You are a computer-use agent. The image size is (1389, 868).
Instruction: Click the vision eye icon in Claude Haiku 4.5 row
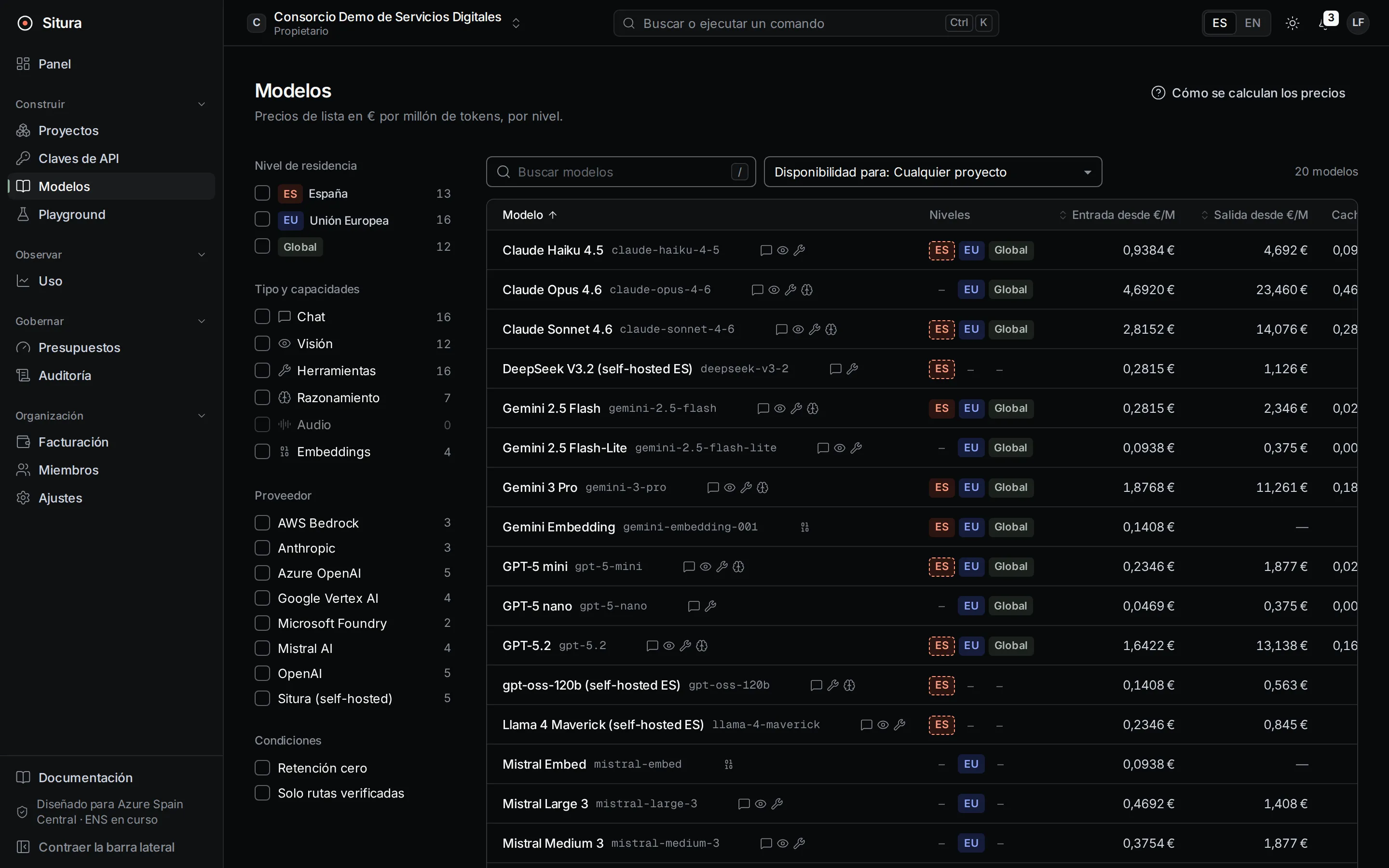tap(782, 250)
